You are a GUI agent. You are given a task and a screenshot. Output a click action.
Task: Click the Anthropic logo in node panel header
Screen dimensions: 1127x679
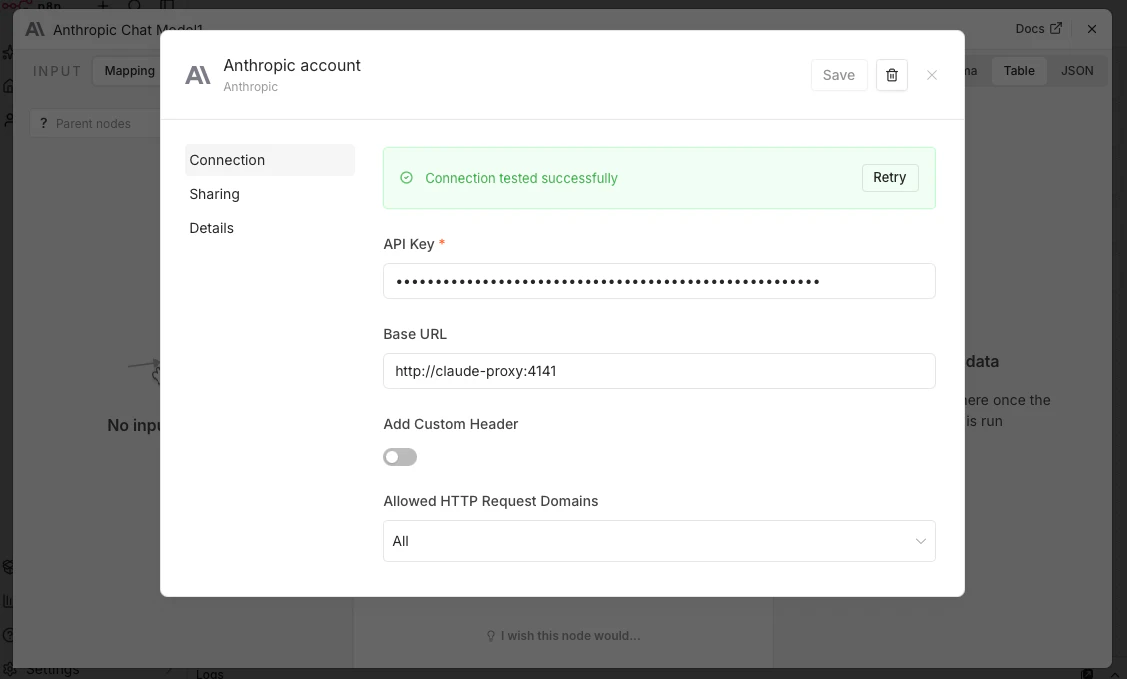click(x=34, y=29)
